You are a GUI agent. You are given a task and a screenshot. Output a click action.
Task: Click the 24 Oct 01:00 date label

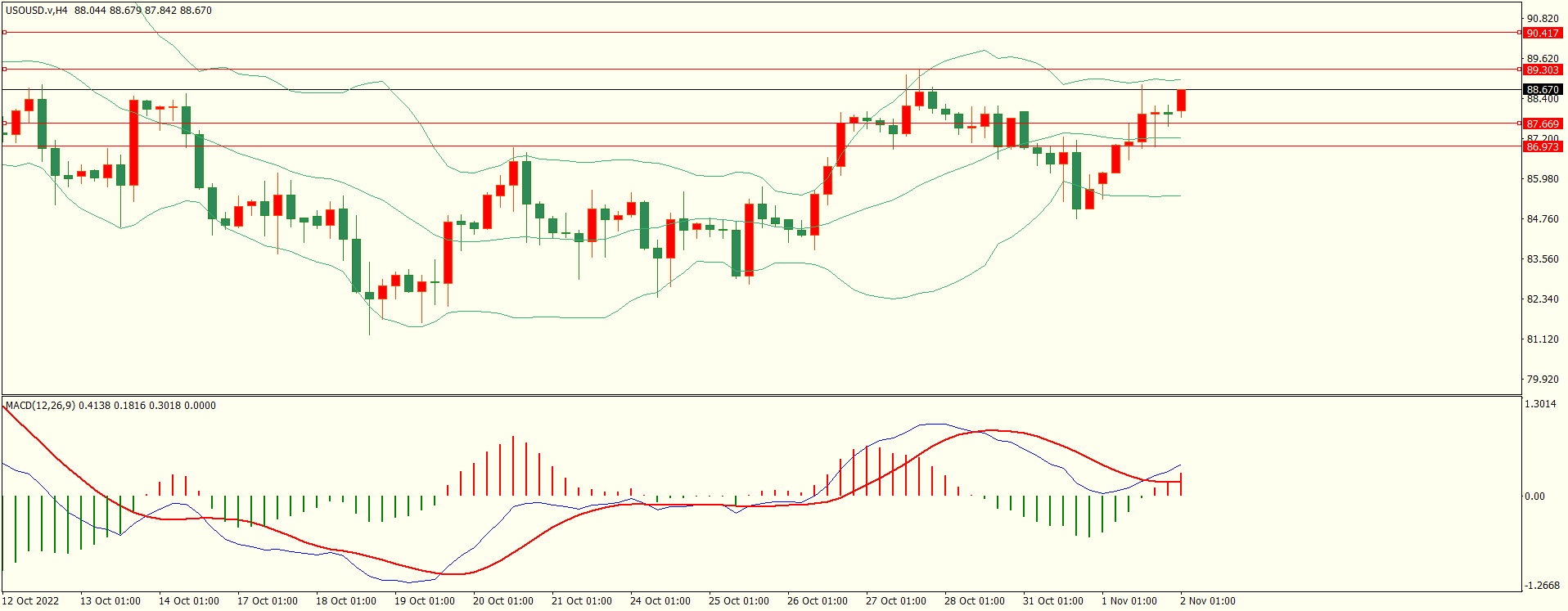point(660,601)
